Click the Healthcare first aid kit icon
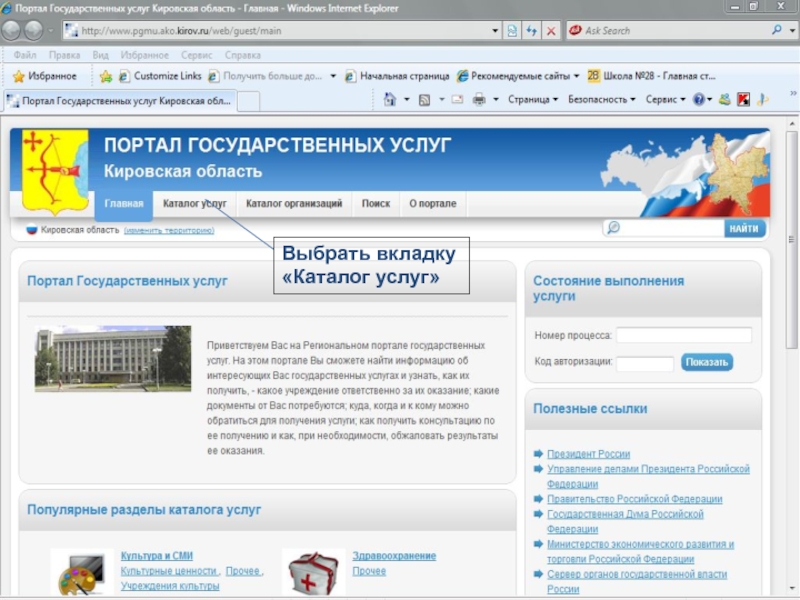 [x=313, y=573]
